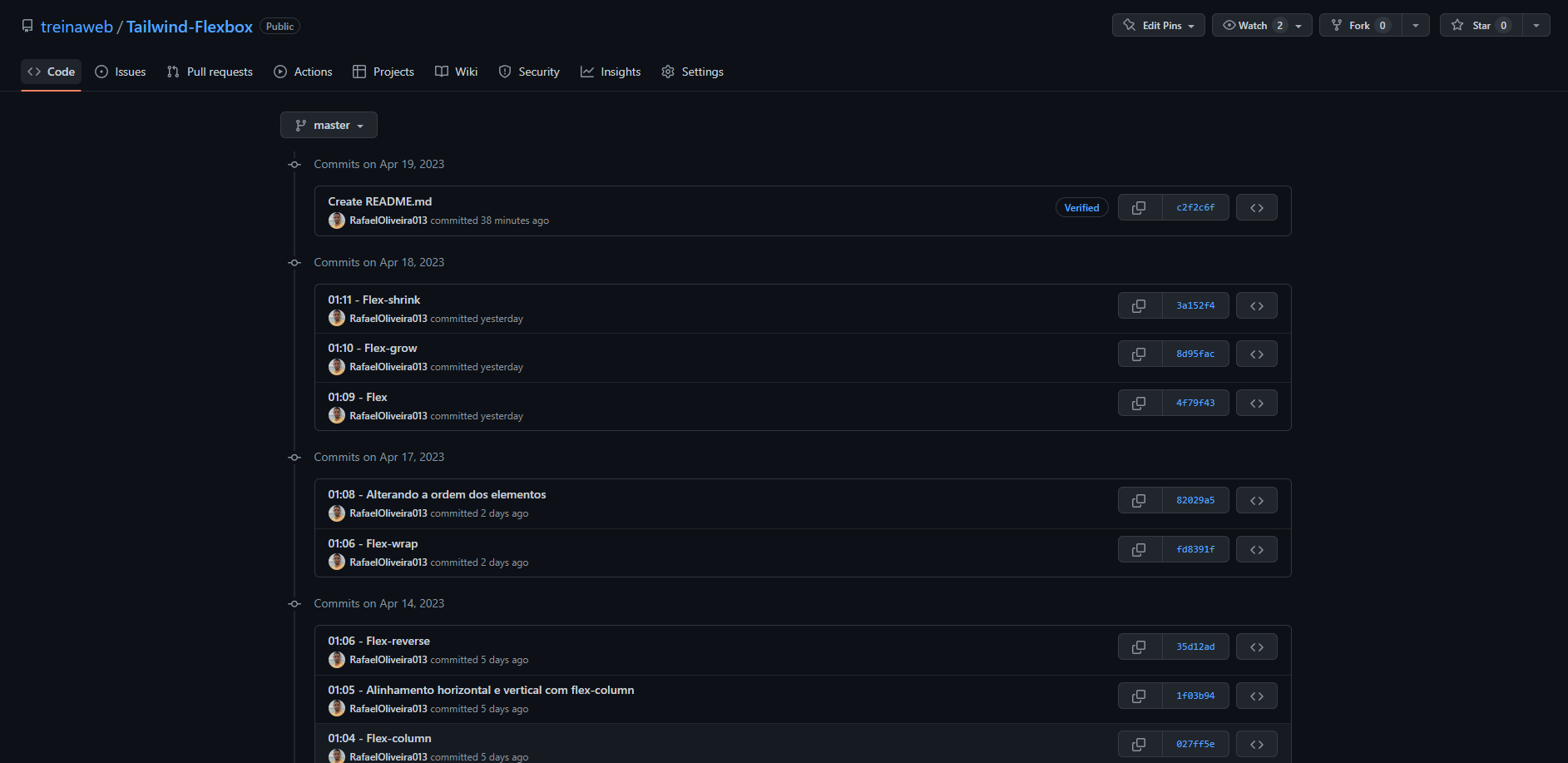Browse code at commit 1f03b94
1568x763 pixels.
point(1256,696)
